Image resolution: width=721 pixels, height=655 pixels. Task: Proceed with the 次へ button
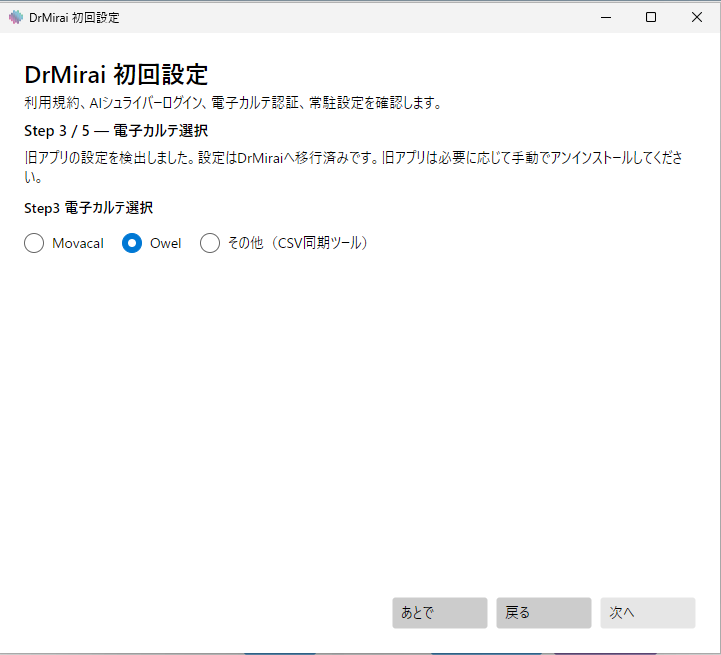pos(647,613)
